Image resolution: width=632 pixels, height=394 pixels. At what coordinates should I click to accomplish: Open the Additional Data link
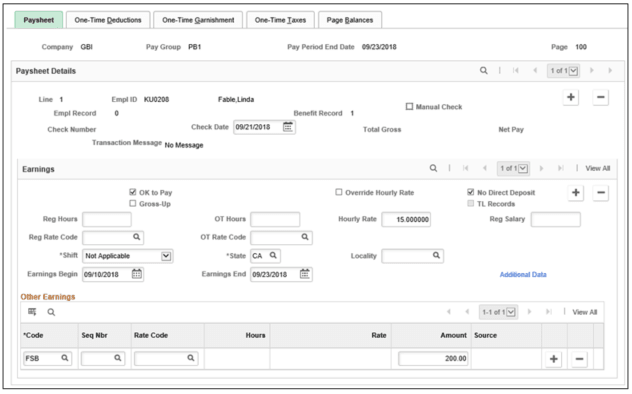(523, 275)
